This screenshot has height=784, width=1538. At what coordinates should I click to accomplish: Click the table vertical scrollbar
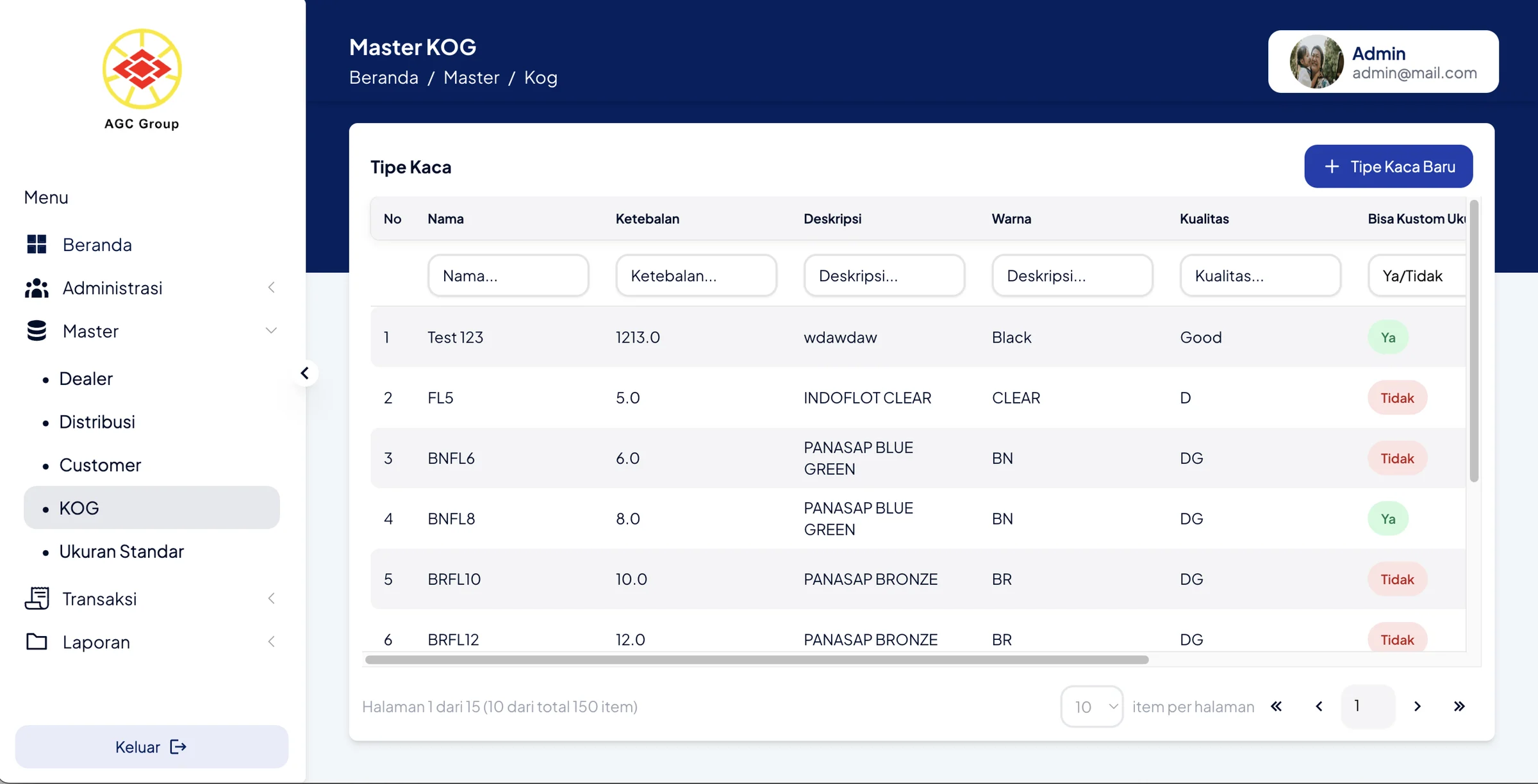coord(1474,341)
